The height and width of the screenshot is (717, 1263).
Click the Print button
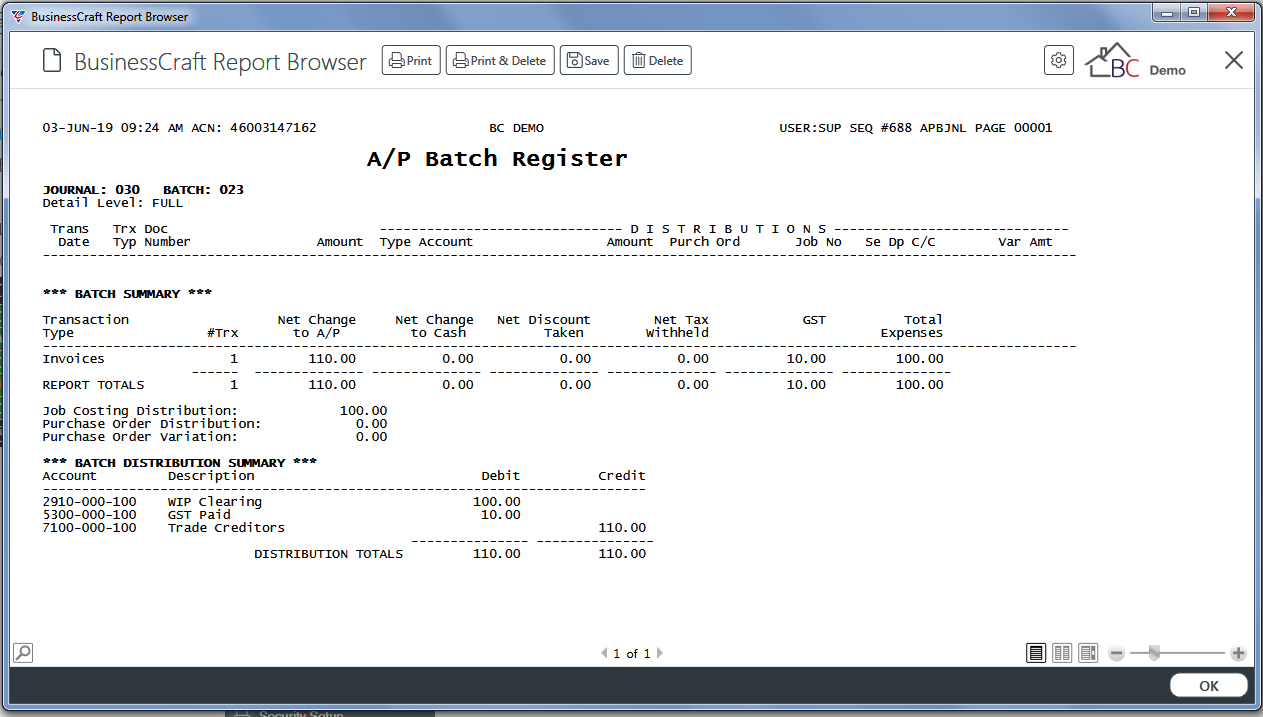411,61
